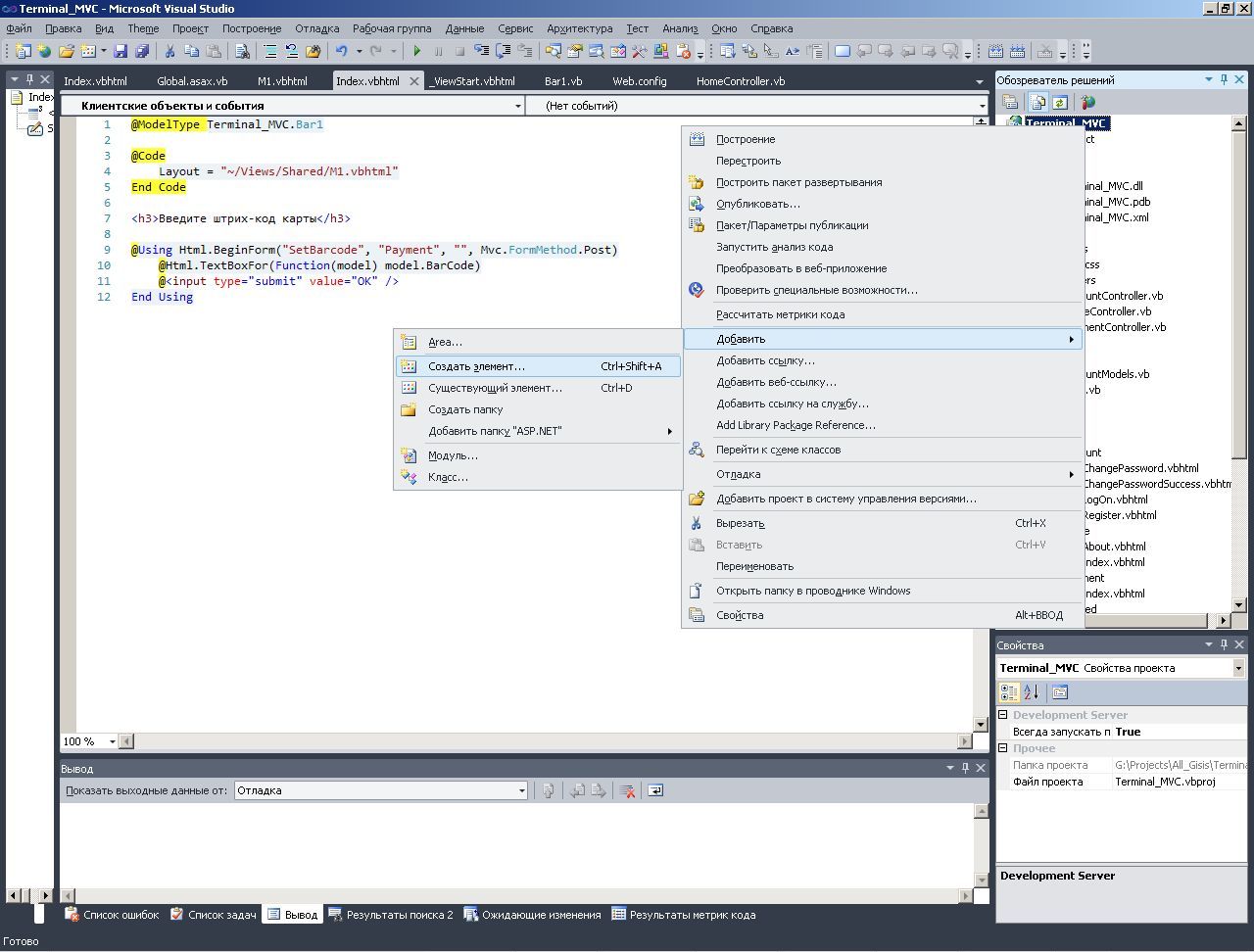
Task: Click the Модуль module icon in submenu
Action: click(409, 455)
